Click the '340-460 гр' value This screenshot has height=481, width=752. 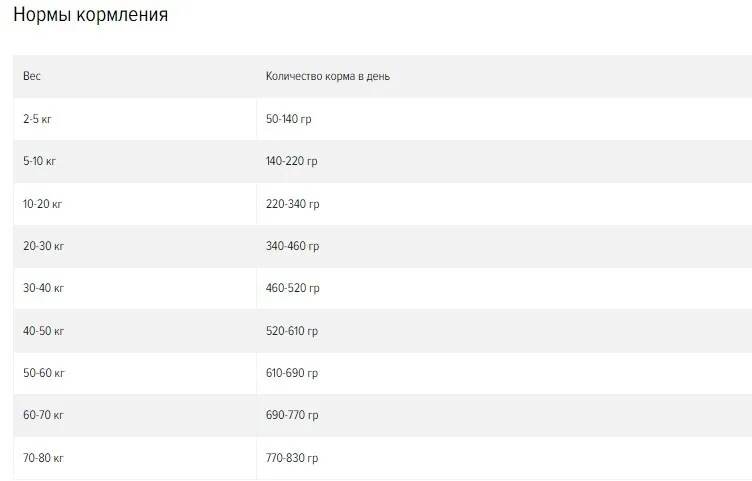(293, 246)
